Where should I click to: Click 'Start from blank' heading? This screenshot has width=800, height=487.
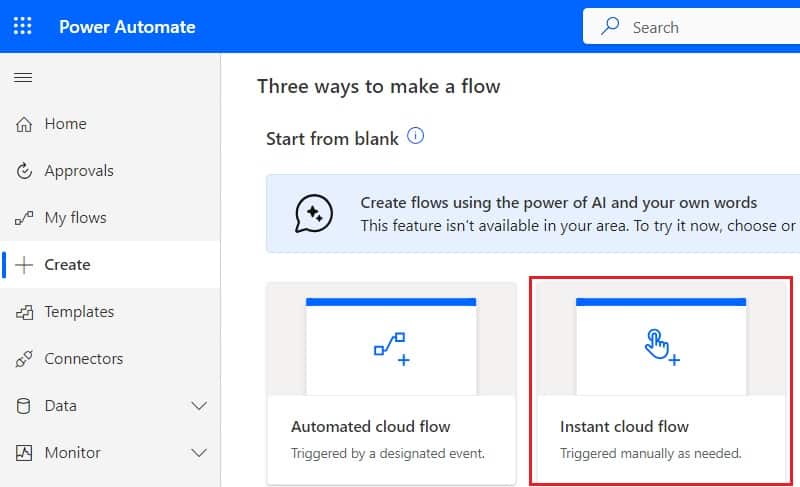[332, 139]
